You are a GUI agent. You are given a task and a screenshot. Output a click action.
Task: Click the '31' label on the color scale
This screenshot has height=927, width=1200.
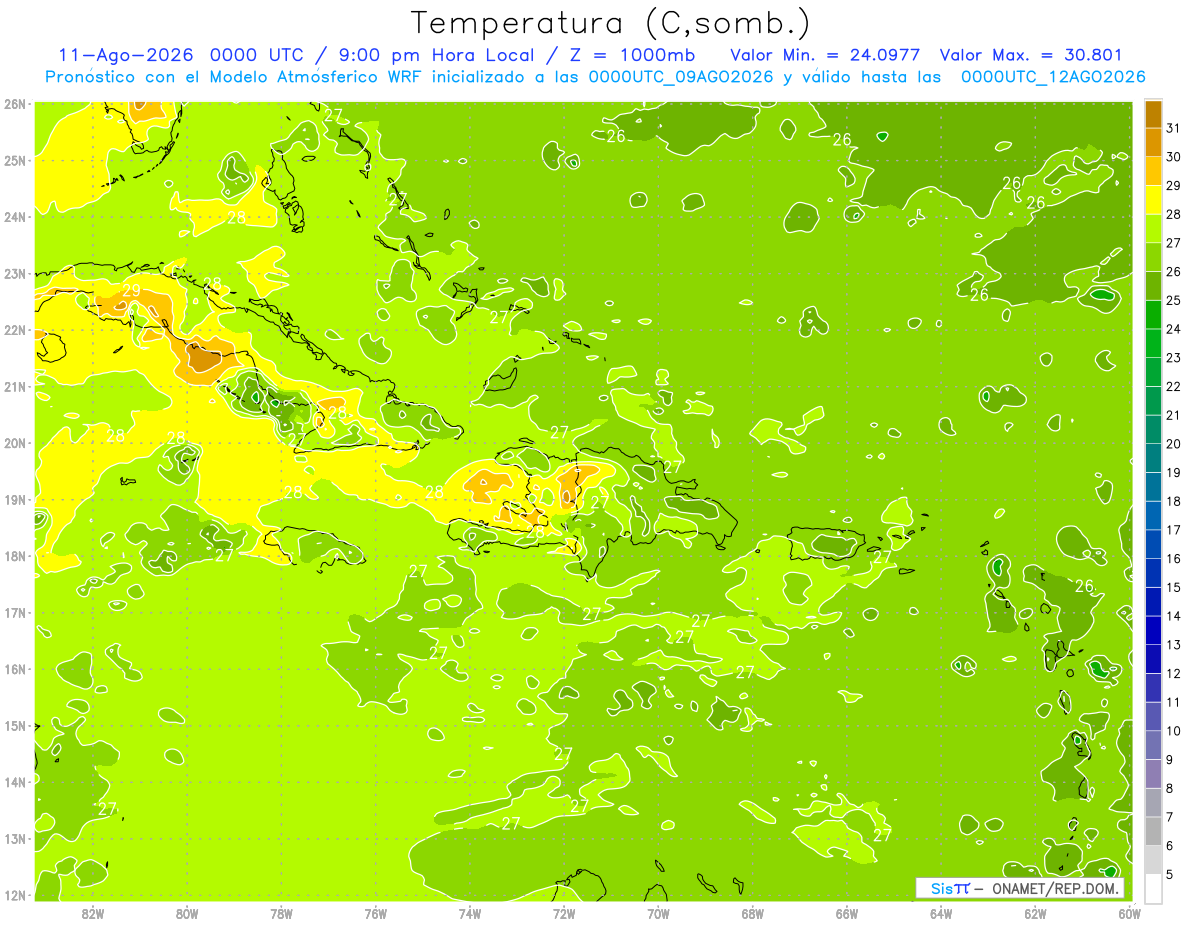pyautogui.click(x=1173, y=128)
